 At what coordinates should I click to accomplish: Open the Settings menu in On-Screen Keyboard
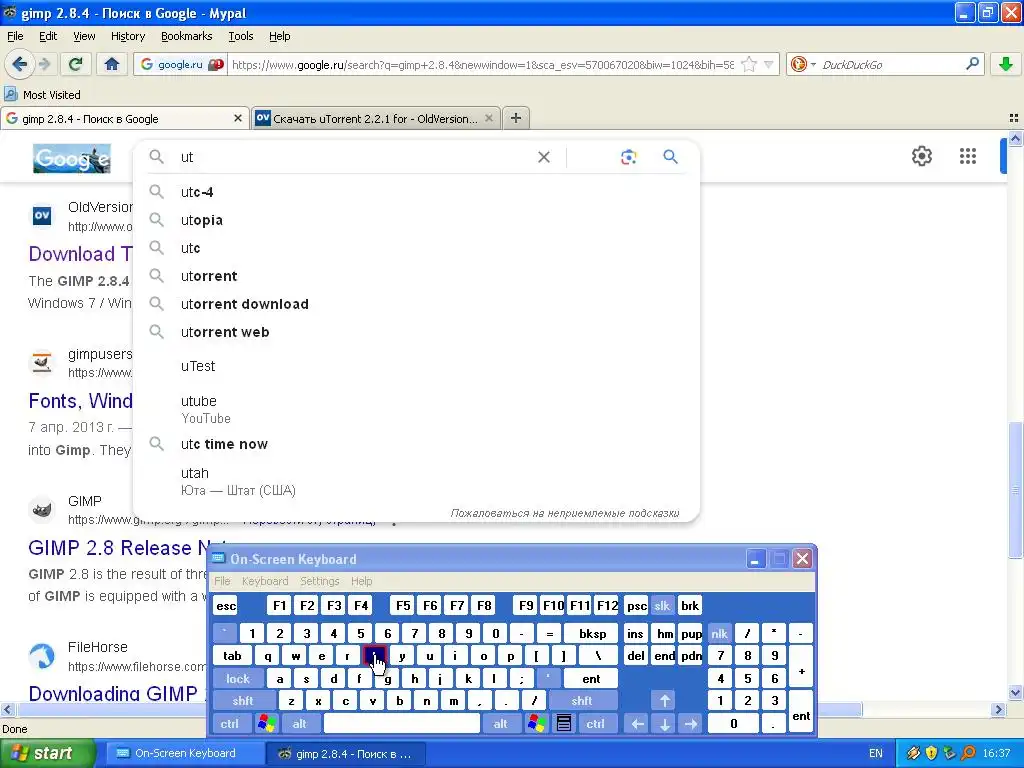319,581
